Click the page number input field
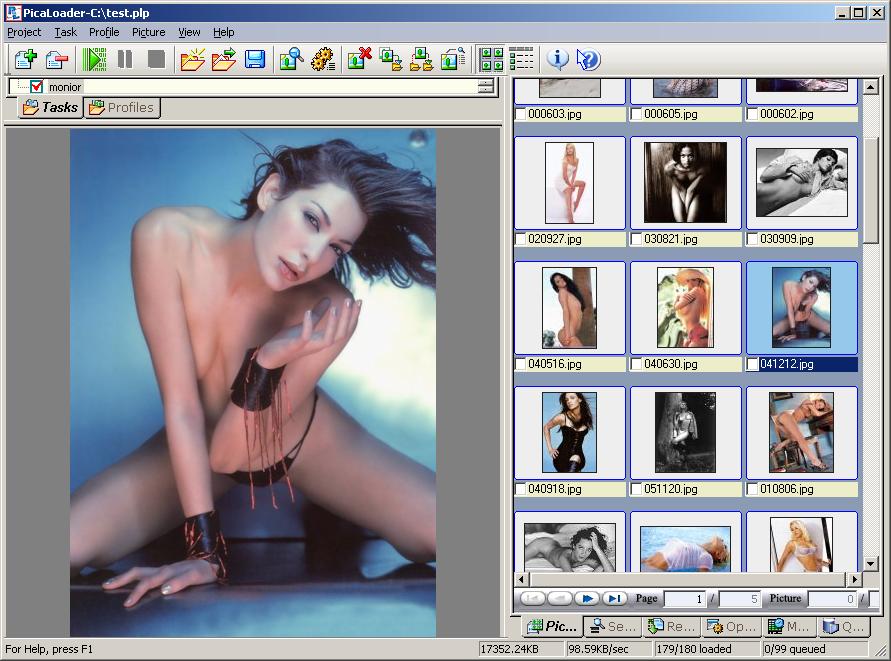The height and width of the screenshot is (661, 891). click(x=685, y=599)
